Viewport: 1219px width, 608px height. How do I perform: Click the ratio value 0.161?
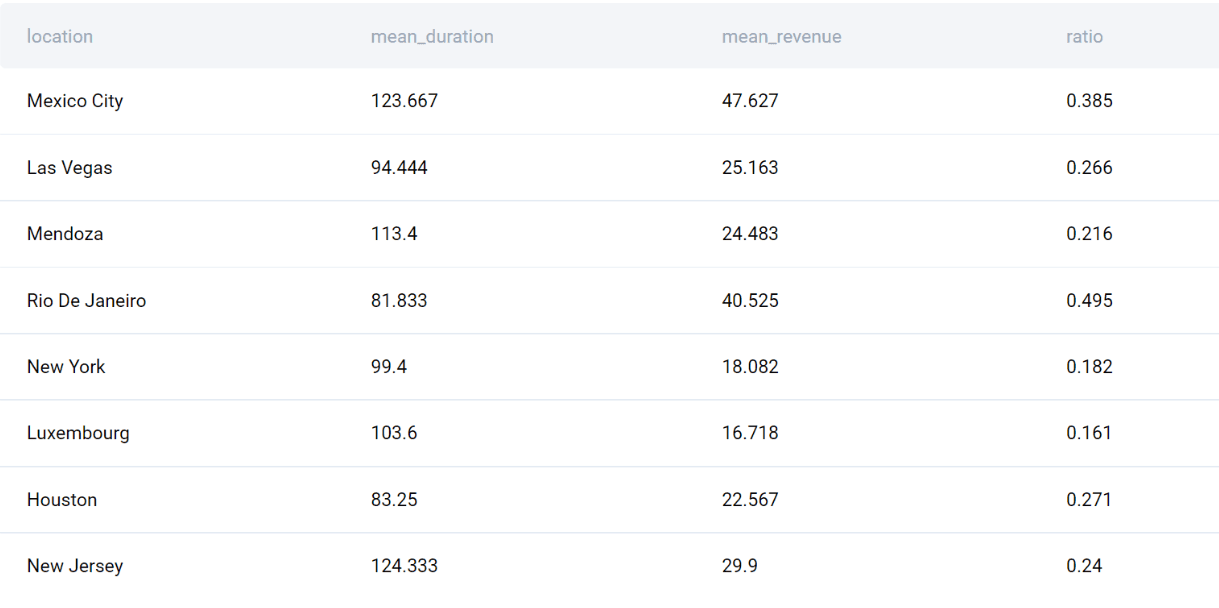1089,433
